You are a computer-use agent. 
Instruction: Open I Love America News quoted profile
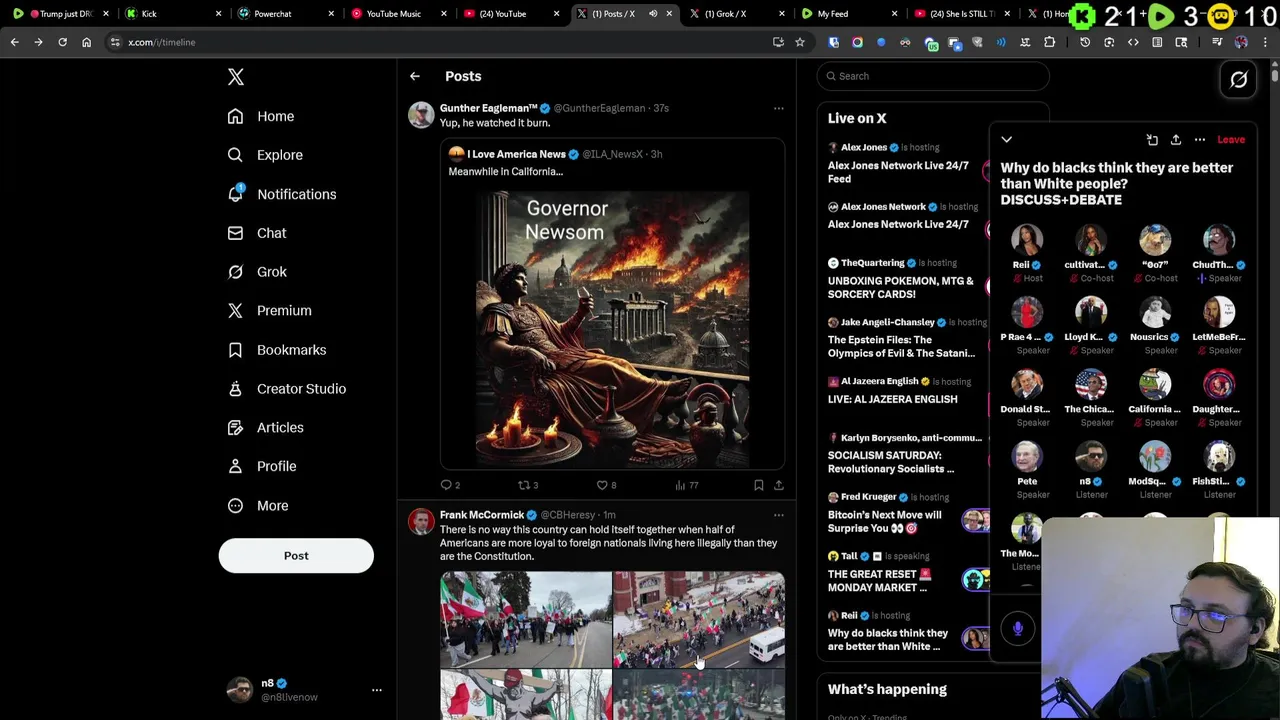(516, 154)
